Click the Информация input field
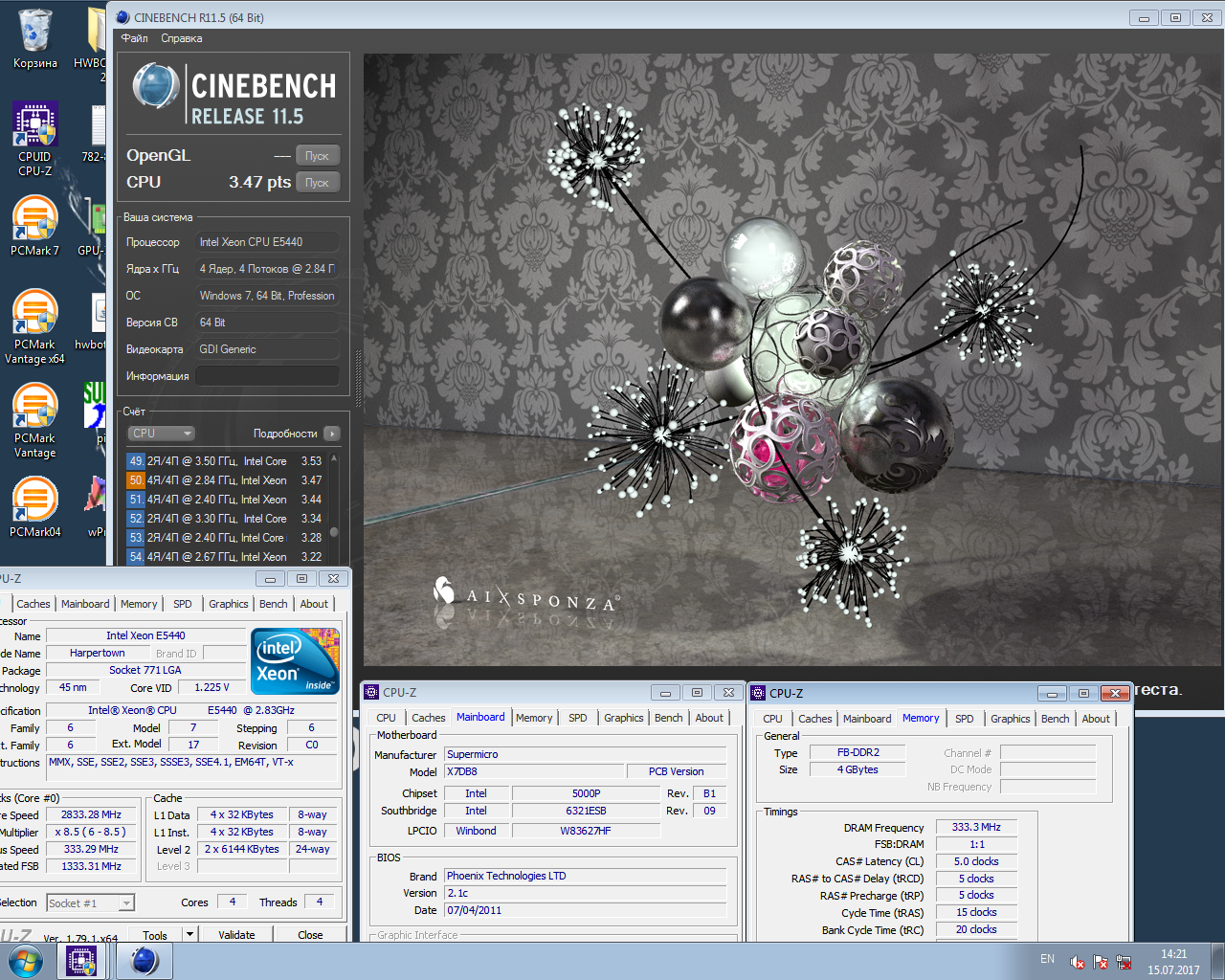This screenshot has width=1225, height=980. tap(267, 376)
